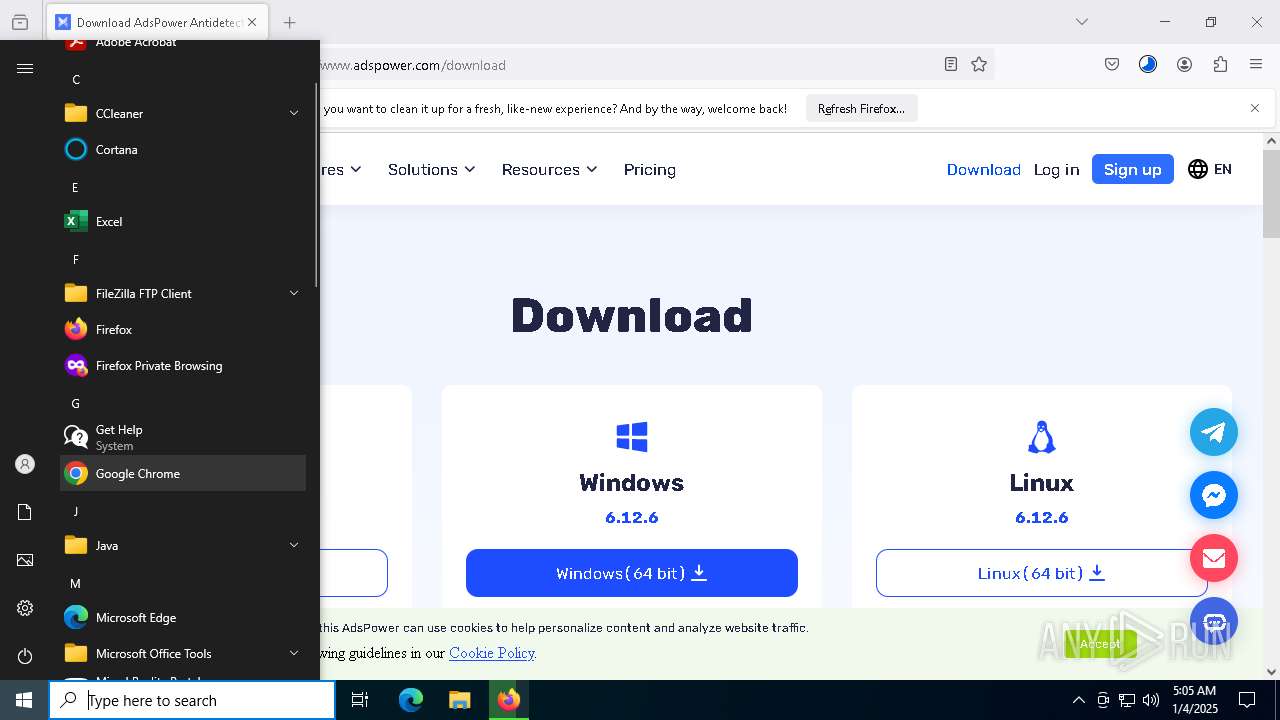1280x720 pixels.
Task: Open File Explorer from taskbar
Action: (459, 700)
